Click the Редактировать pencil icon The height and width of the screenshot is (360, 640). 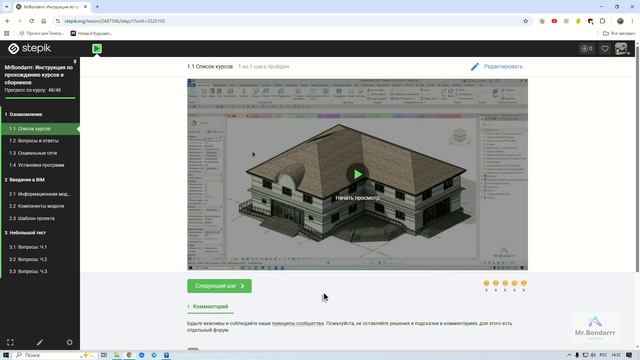click(474, 67)
